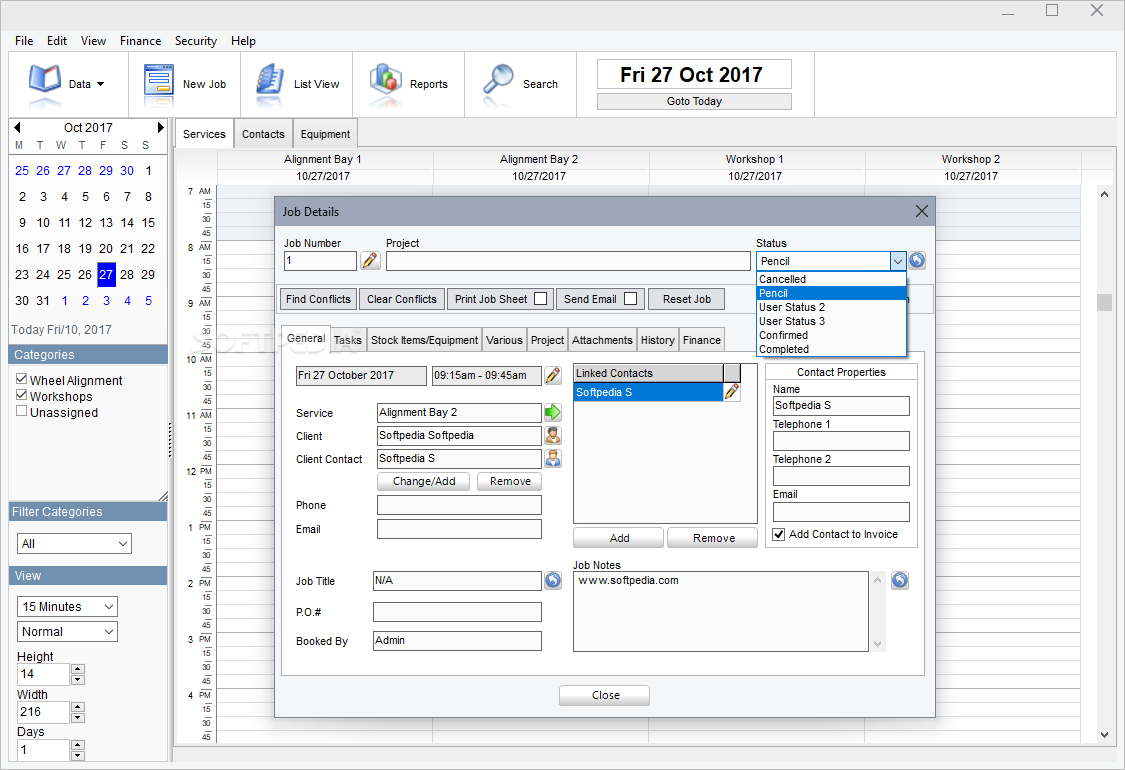This screenshot has height=770, width=1125.
Task: Click schedule vertical scrollbar thumb
Action: pyautogui.click(x=1104, y=302)
